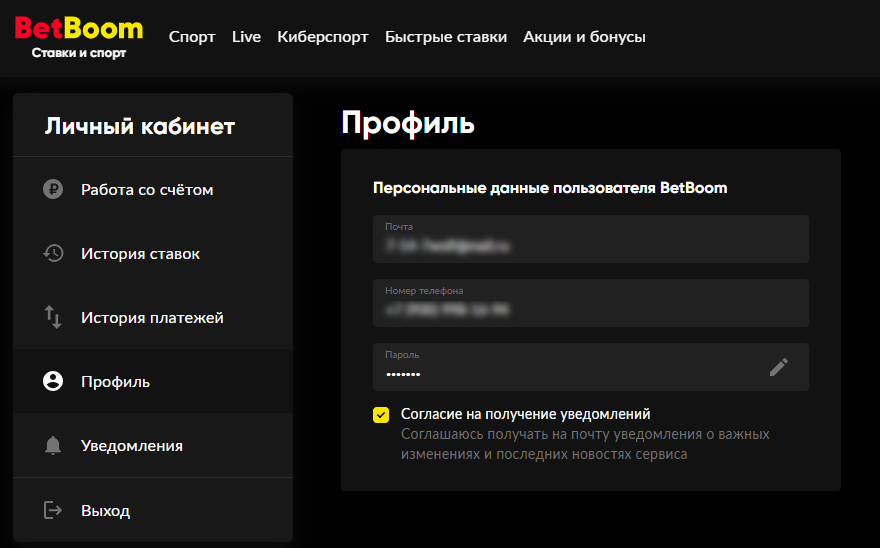
Task: Click the Пароль field
Action: [590, 367]
